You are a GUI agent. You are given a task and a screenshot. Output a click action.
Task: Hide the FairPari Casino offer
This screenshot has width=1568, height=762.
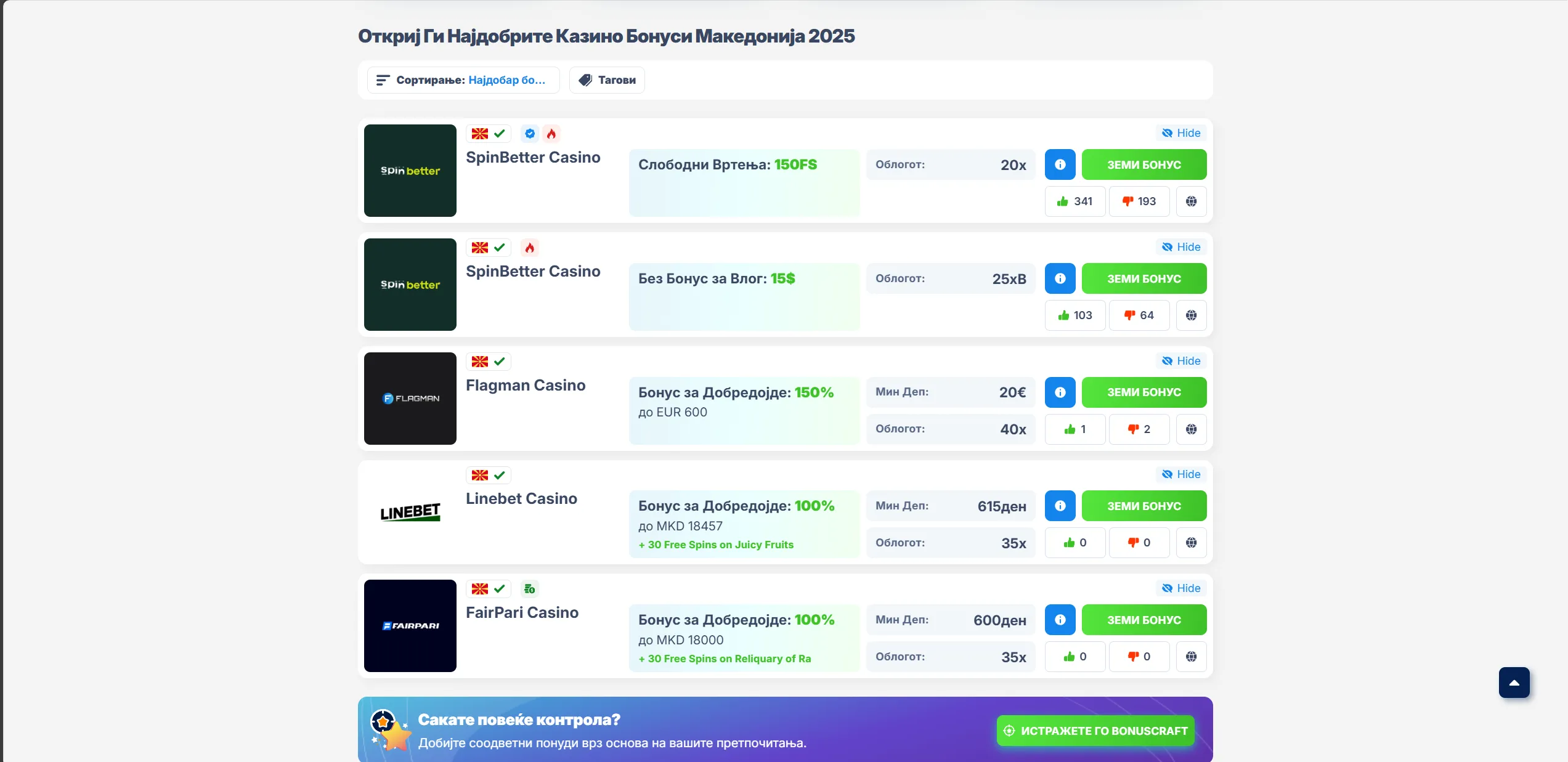click(1181, 588)
